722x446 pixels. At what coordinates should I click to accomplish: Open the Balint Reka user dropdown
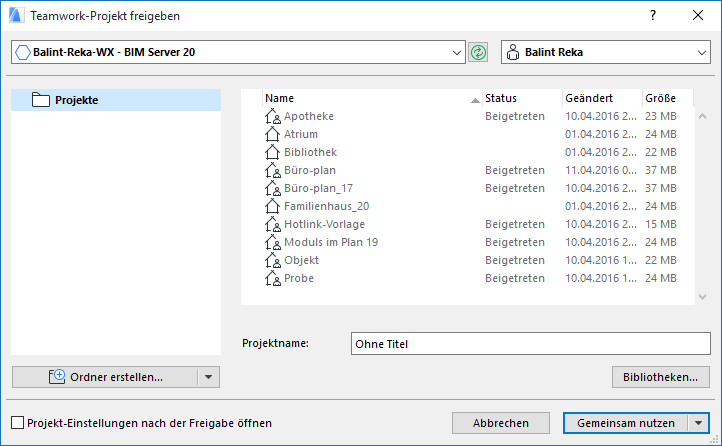click(701, 52)
